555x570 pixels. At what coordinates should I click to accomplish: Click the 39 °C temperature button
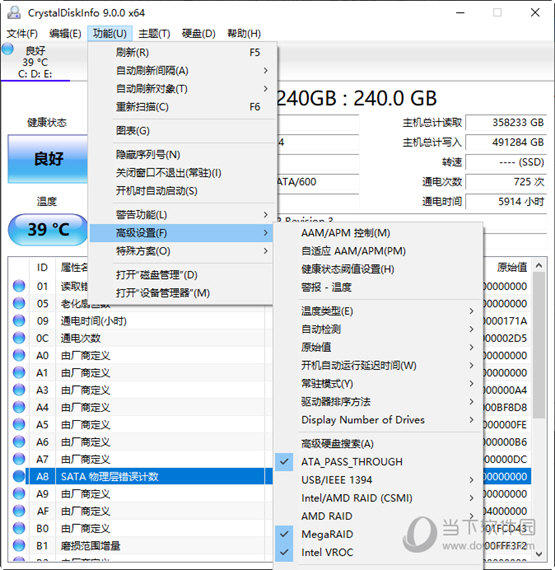[48, 229]
